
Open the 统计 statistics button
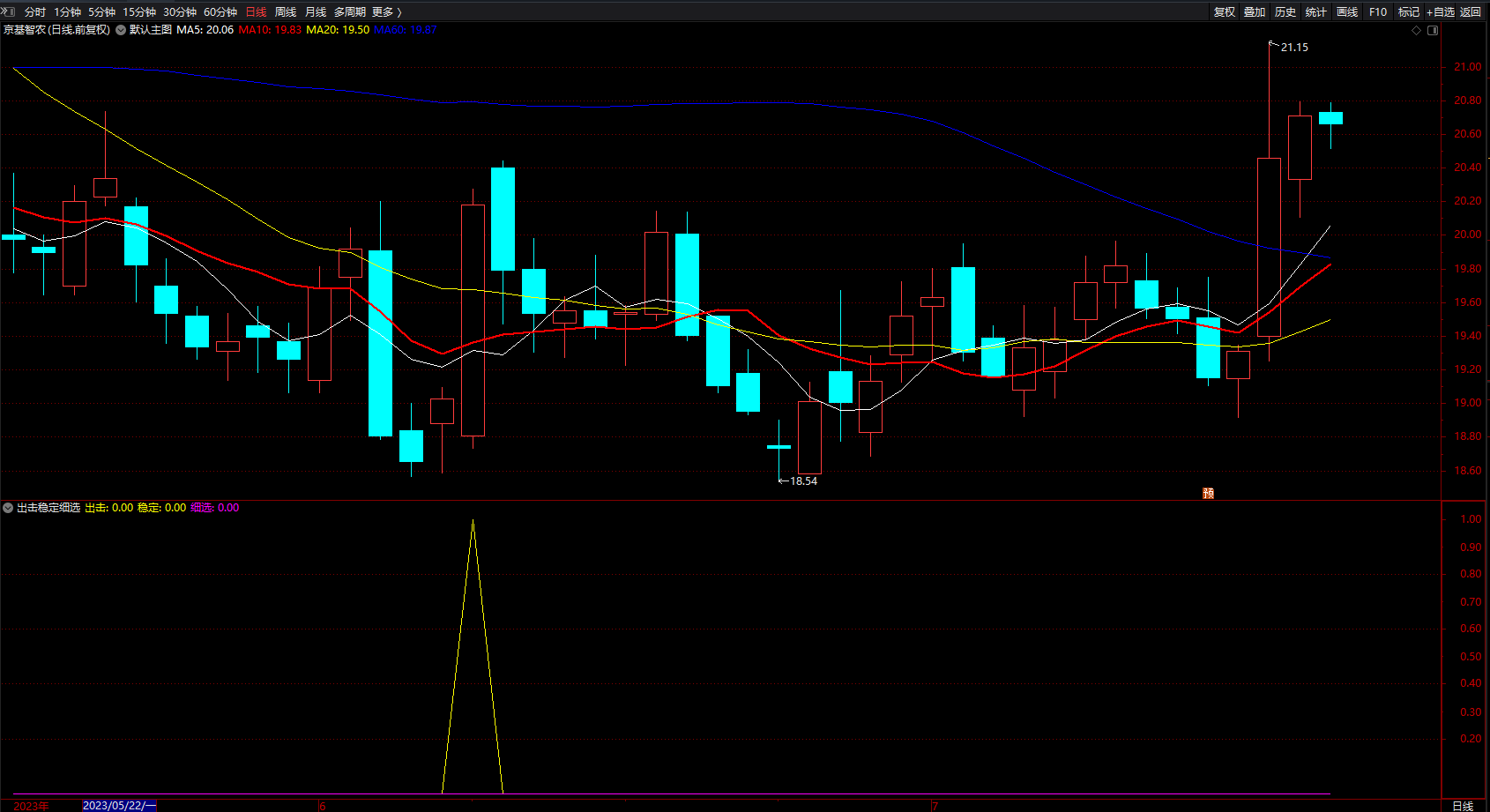coord(1316,12)
